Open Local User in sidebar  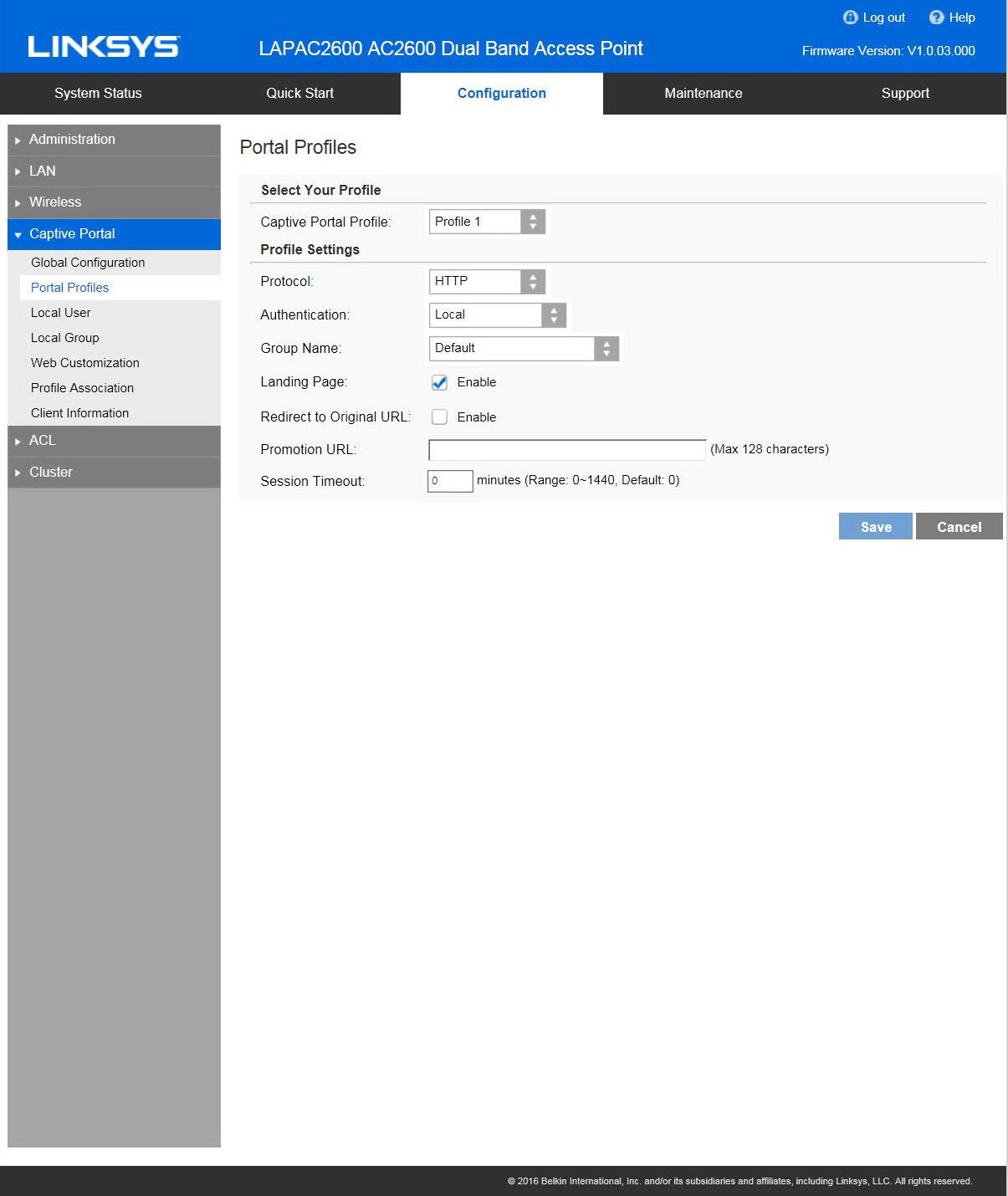click(x=60, y=313)
